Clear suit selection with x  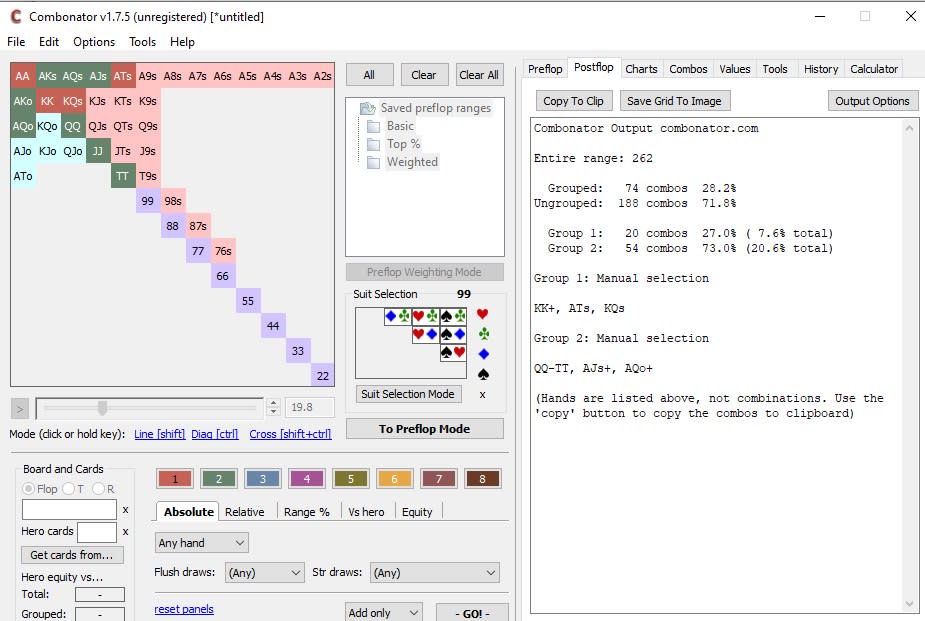pos(483,395)
